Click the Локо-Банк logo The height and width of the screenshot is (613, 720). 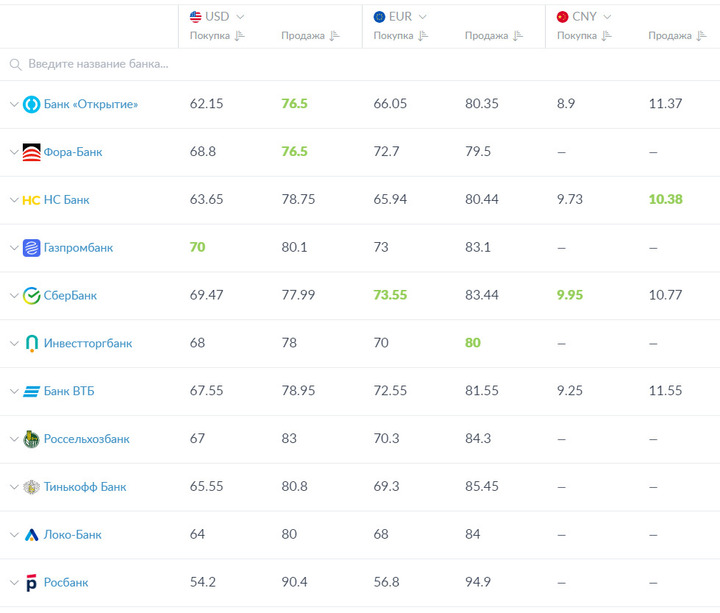tap(32, 535)
